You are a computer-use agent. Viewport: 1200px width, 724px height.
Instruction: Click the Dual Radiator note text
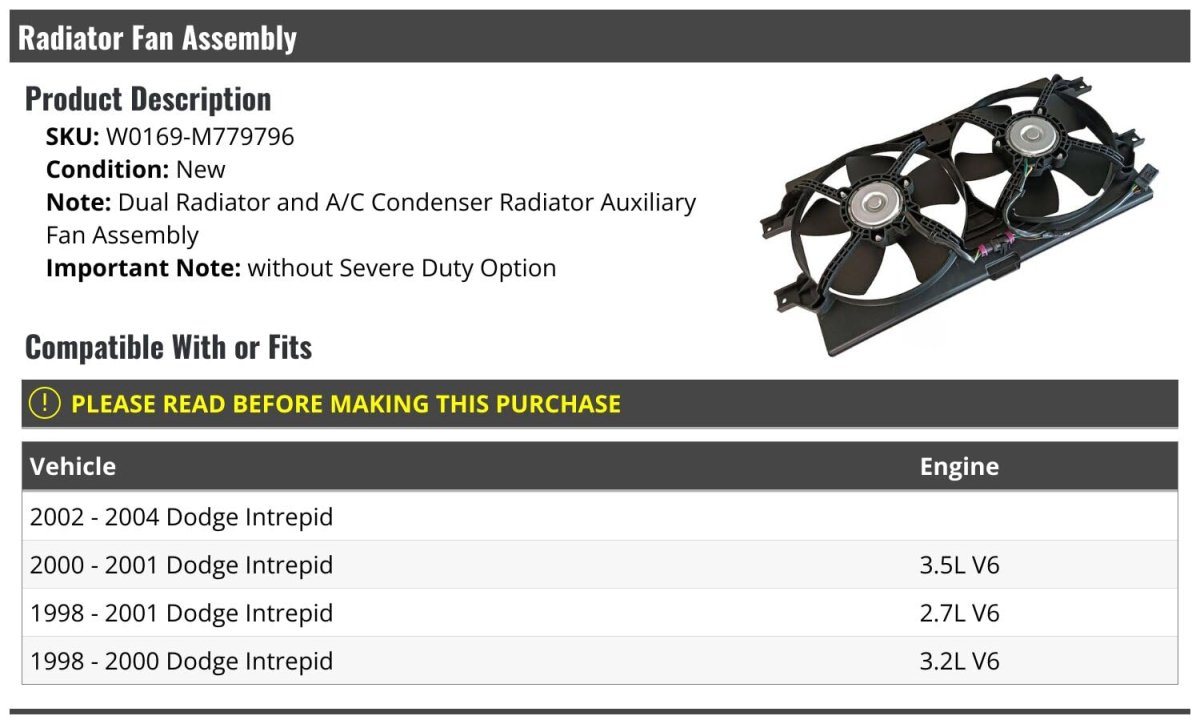tap(406, 202)
